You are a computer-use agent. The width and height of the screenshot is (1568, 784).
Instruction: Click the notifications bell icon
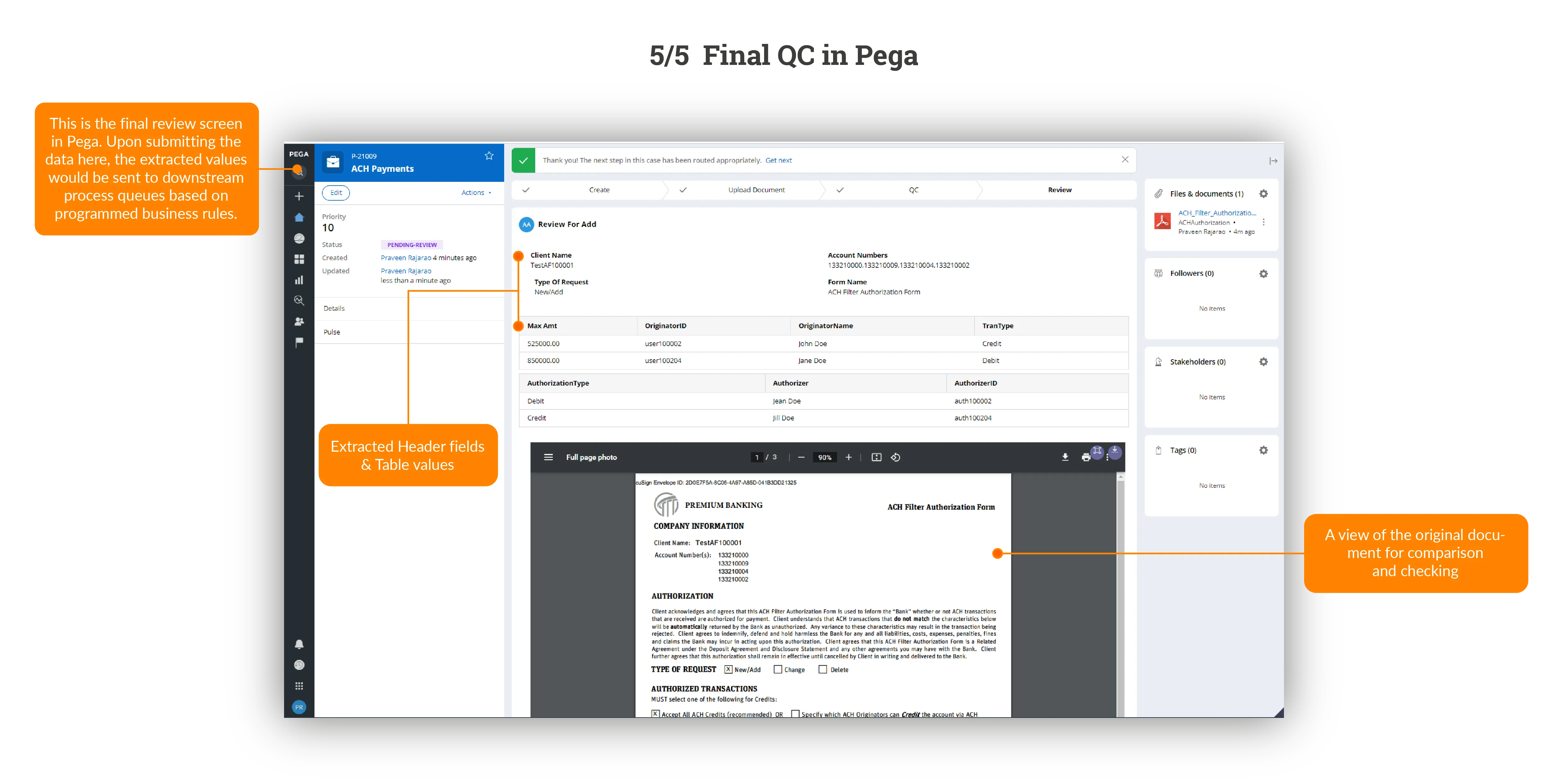click(x=299, y=644)
